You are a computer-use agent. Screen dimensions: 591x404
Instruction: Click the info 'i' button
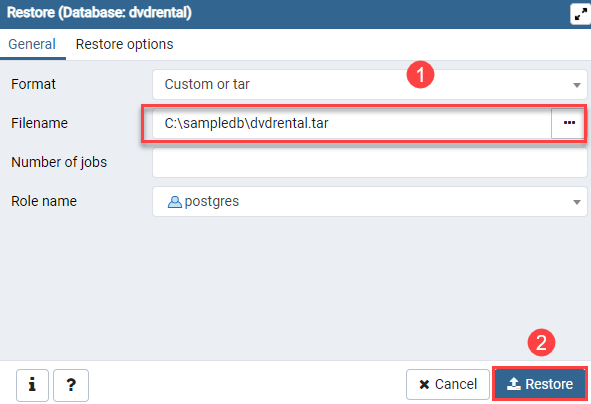coord(32,385)
